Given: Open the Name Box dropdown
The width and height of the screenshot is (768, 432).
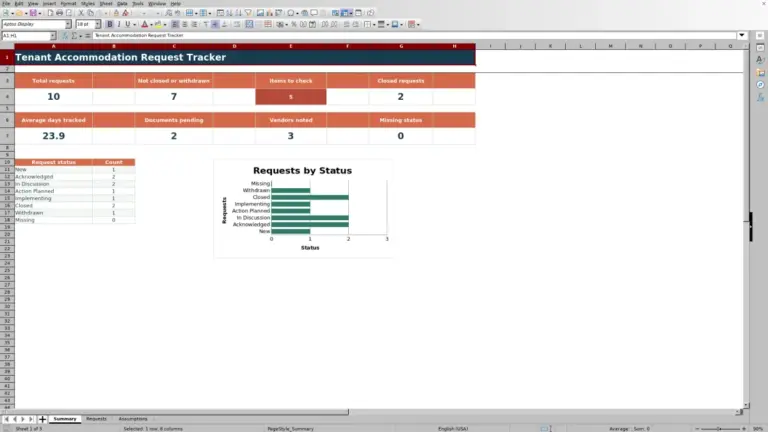Looking at the screenshot, I should tap(53, 35).
